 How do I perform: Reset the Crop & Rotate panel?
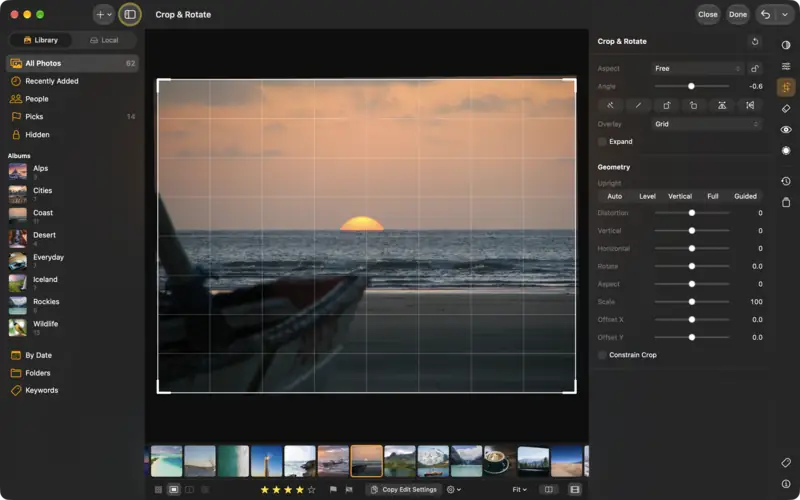[x=755, y=41]
